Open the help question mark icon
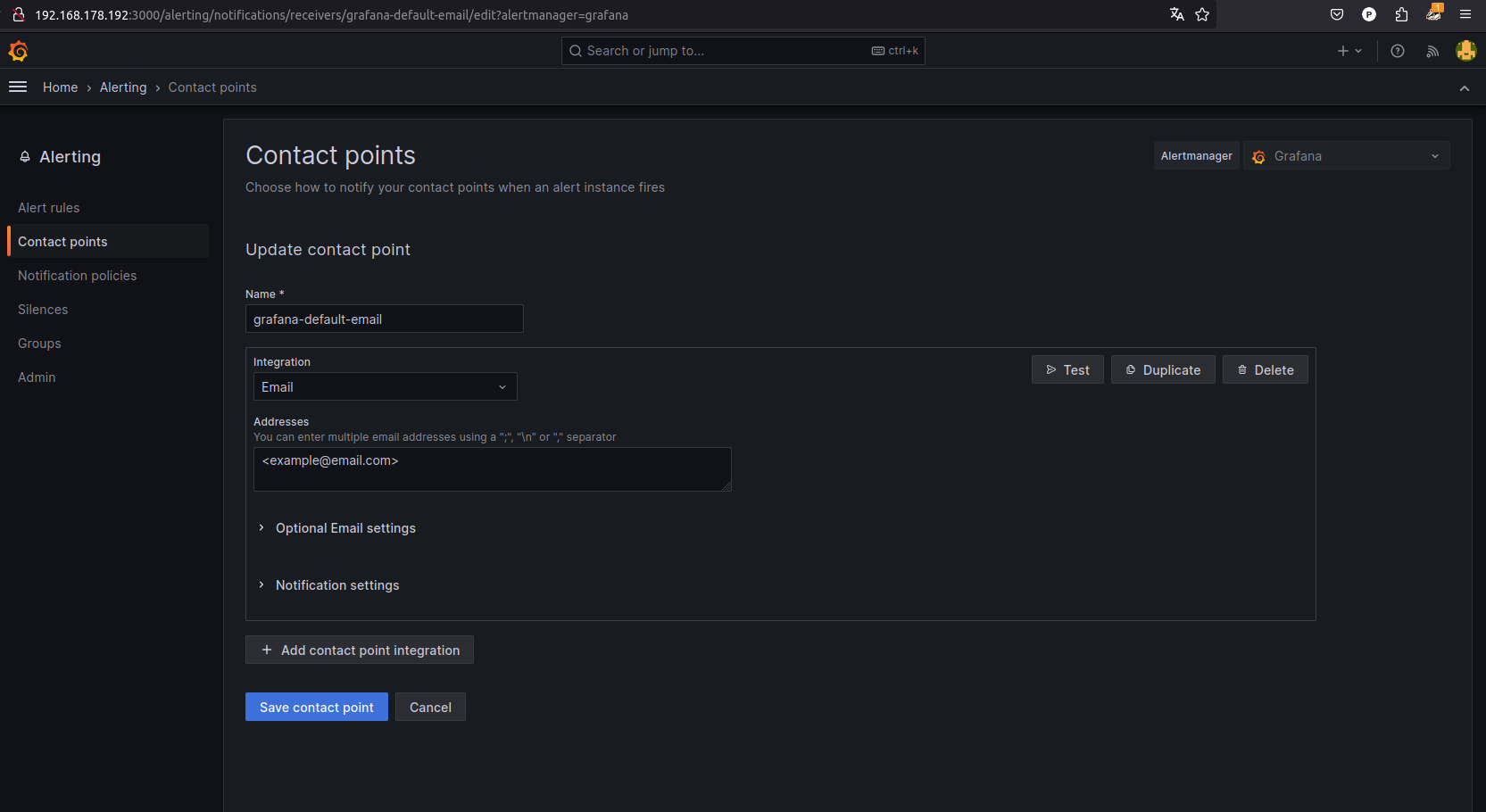 (1398, 51)
